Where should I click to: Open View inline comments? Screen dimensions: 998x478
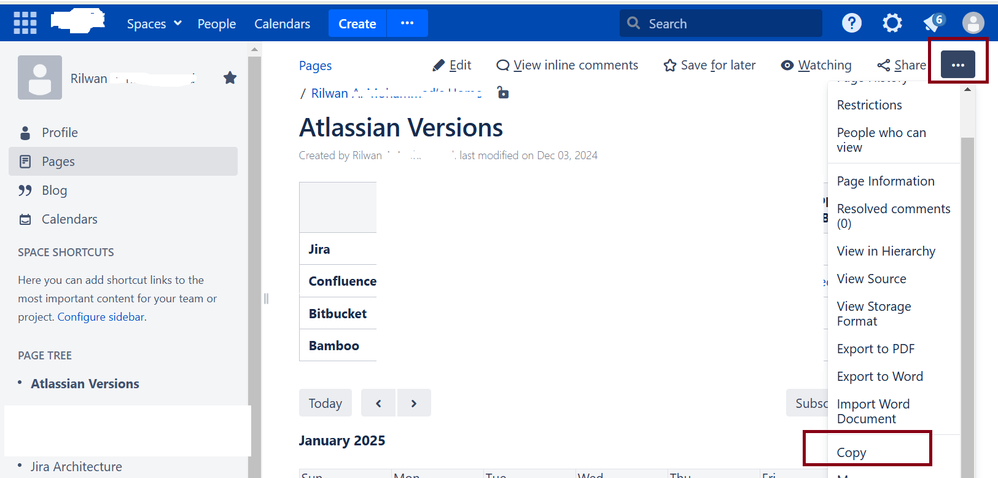point(567,65)
